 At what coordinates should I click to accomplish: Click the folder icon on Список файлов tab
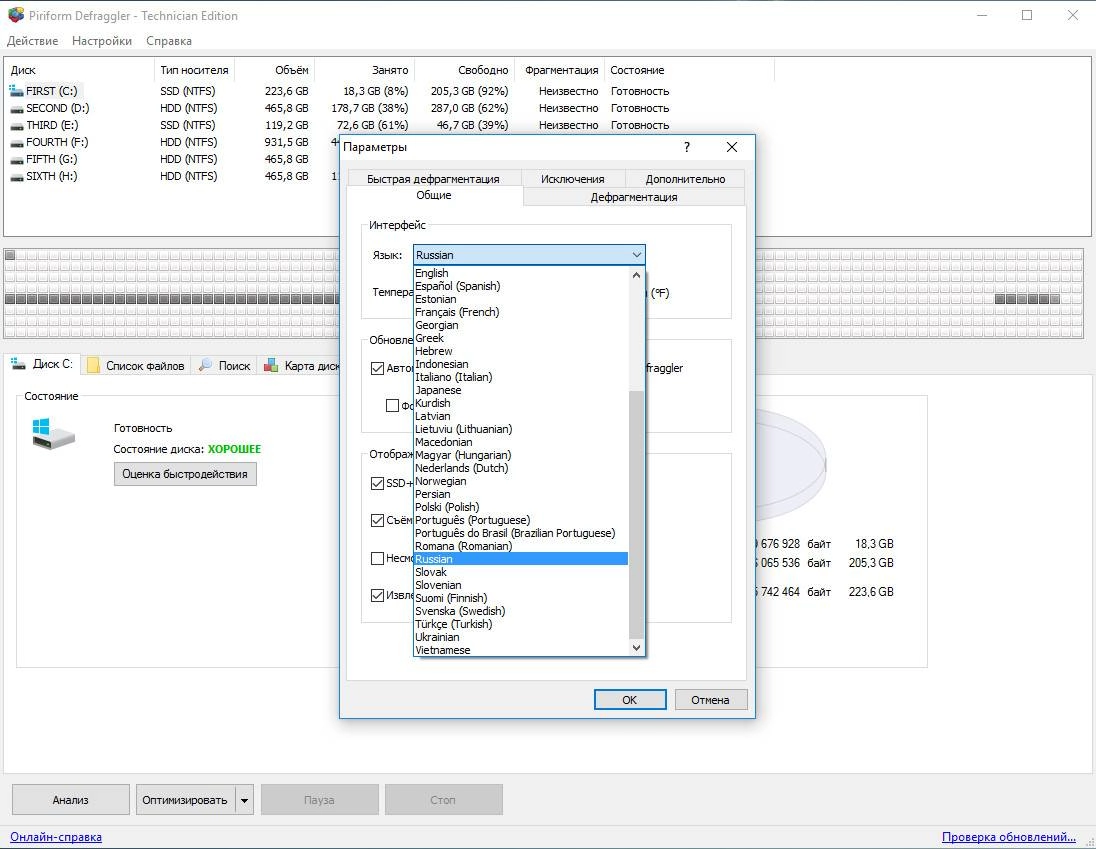(93, 365)
